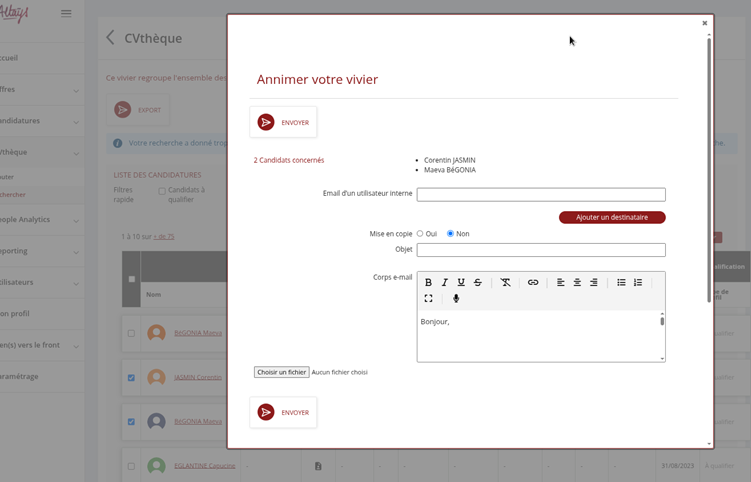Insert a hyperlink using the link icon
The width and height of the screenshot is (751, 482).
coord(533,283)
